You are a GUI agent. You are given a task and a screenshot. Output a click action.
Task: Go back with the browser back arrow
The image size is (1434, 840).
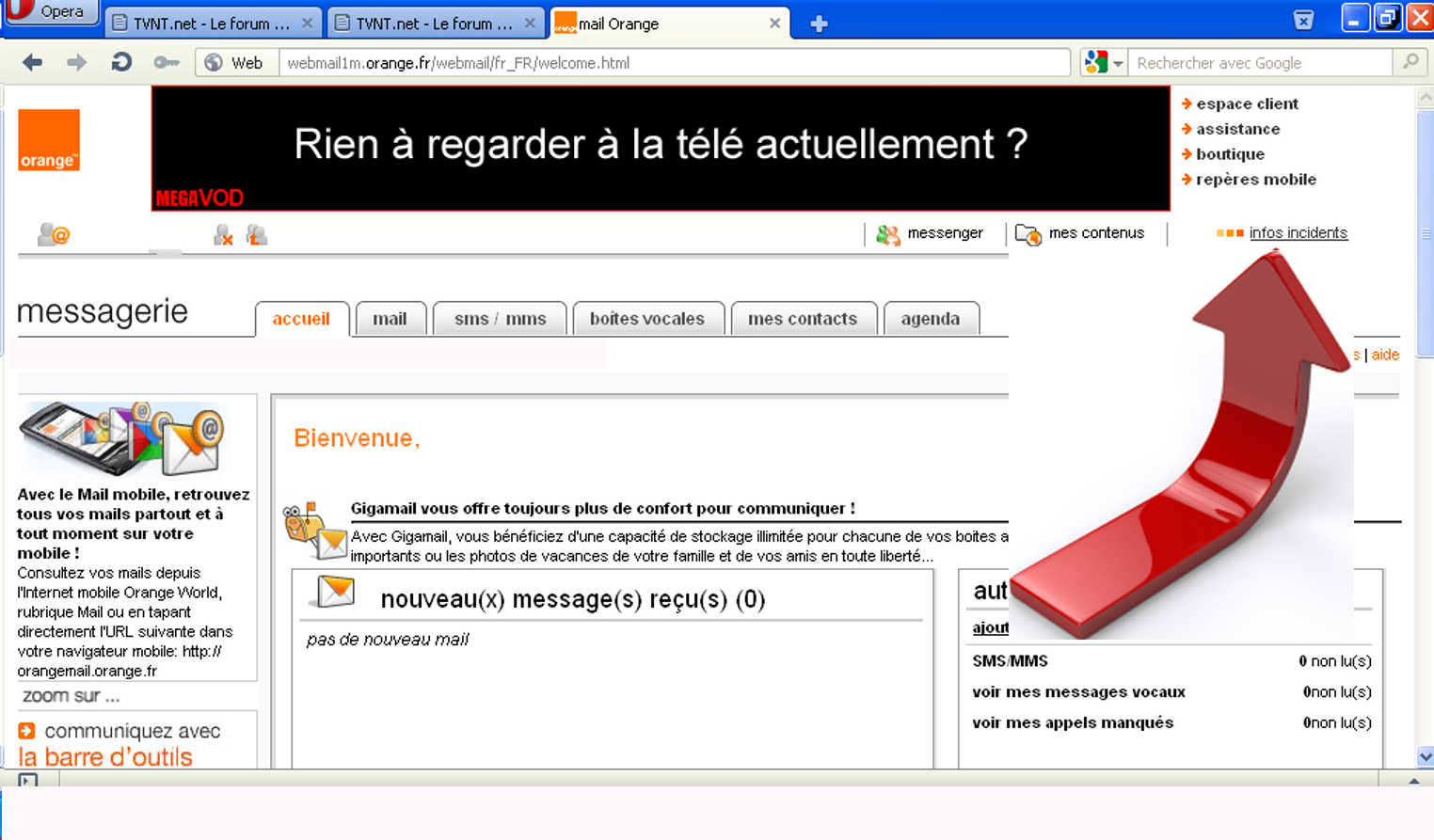tap(33, 63)
